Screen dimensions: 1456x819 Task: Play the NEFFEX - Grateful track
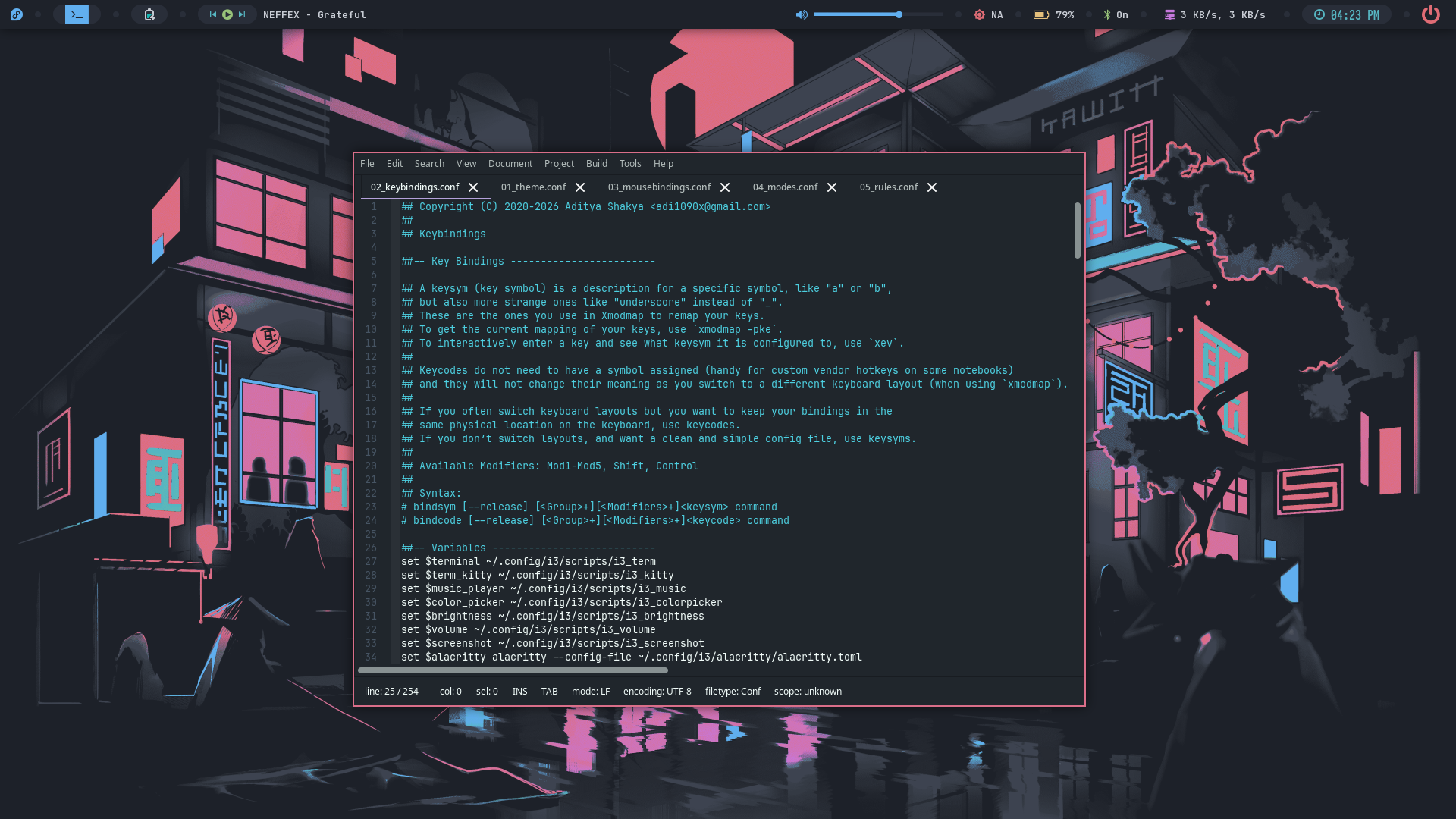coord(227,14)
